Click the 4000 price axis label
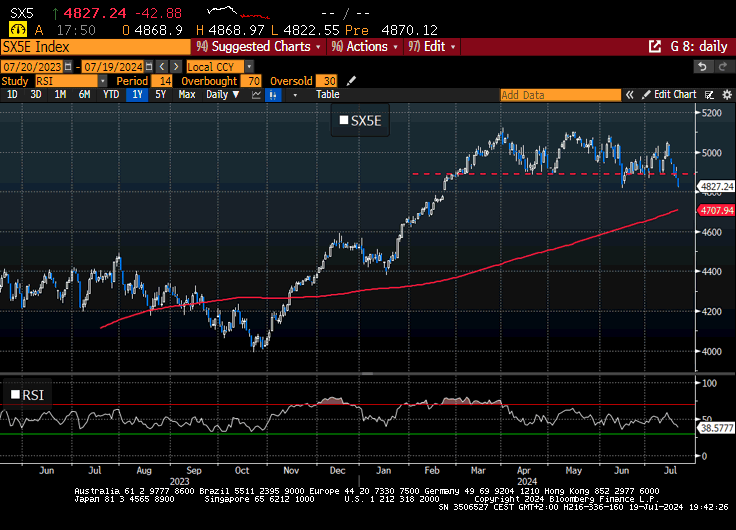This screenshot has height=530, width=736. point(712,351)
